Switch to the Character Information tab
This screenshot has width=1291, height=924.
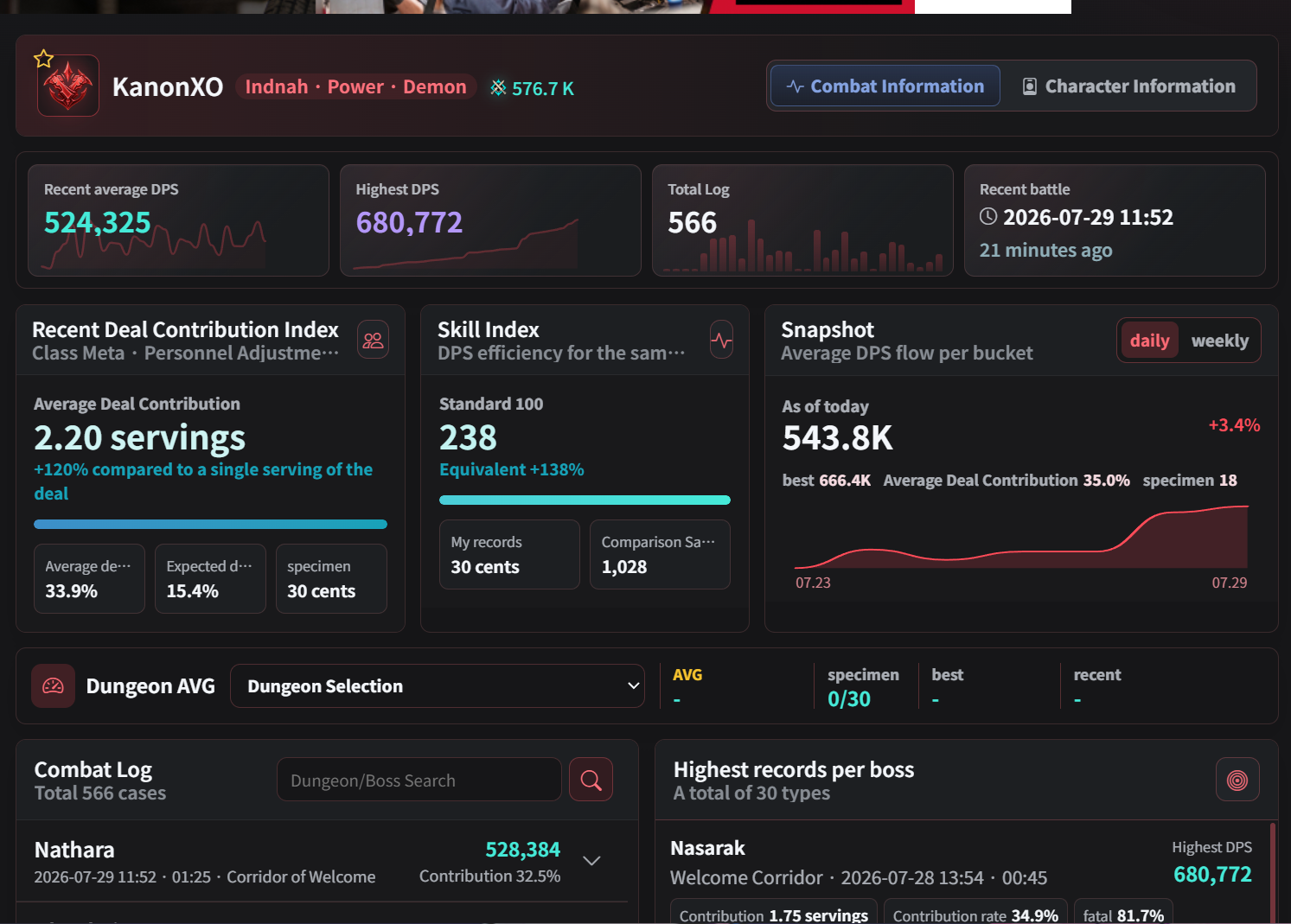click(1129, 86)
